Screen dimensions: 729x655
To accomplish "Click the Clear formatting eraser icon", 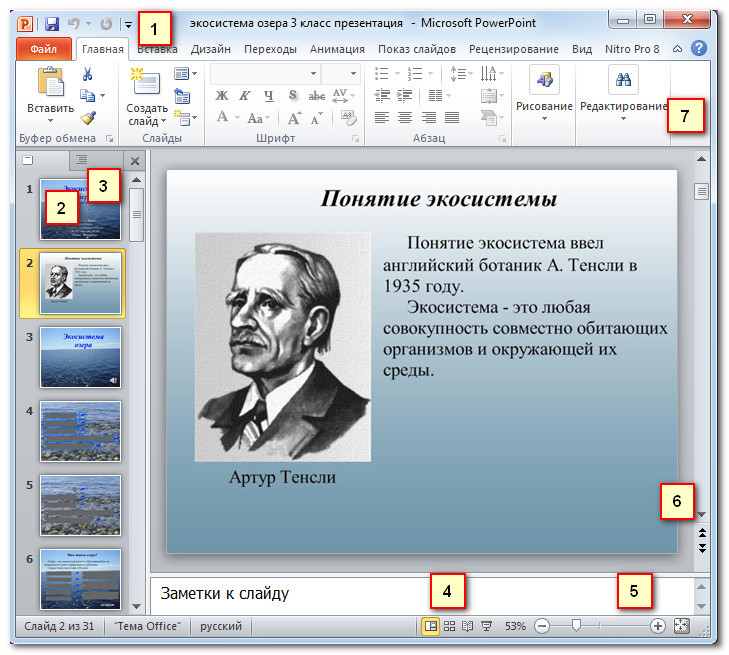I will (348, 118).
